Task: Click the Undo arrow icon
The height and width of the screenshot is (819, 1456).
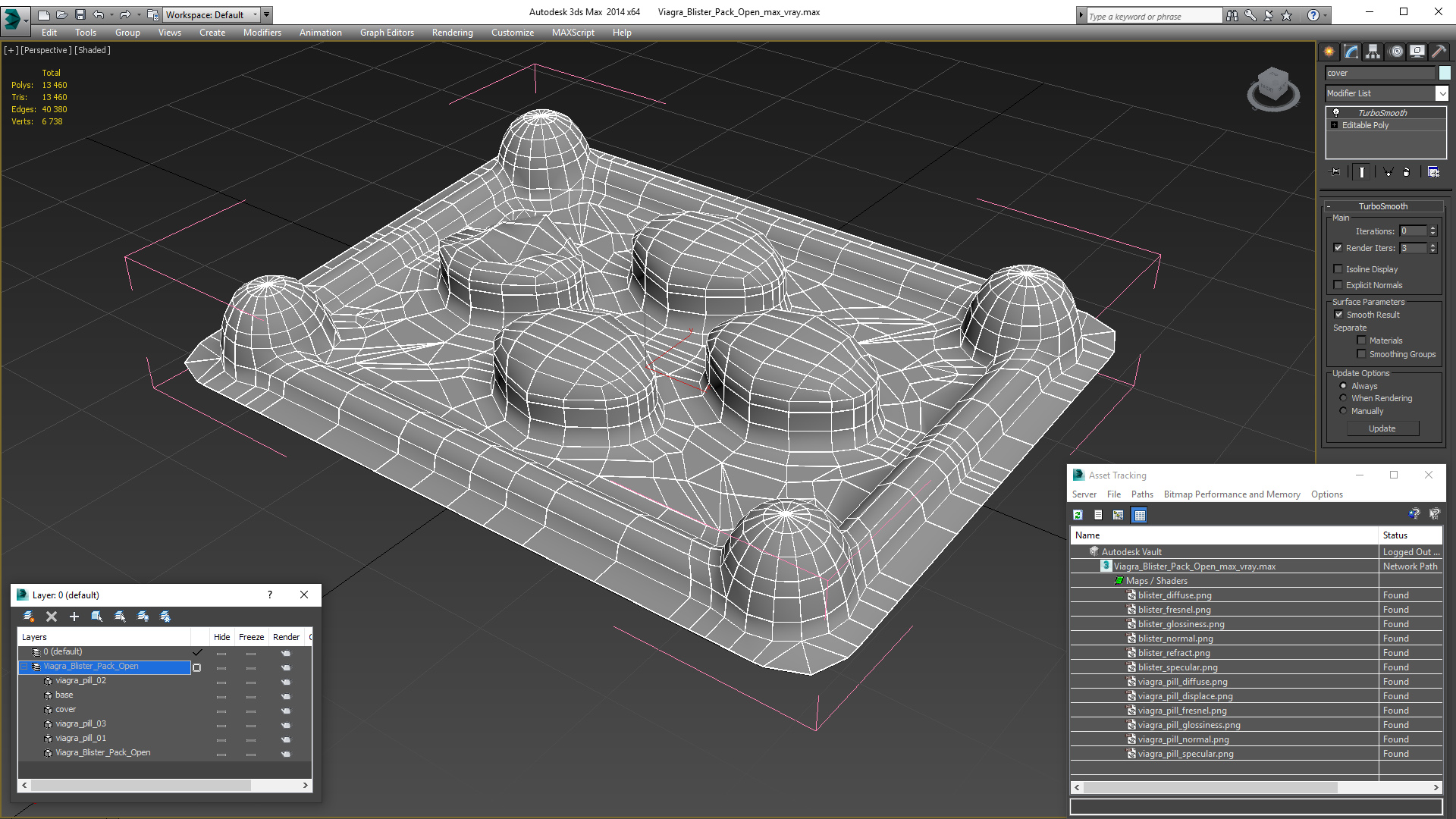Action: pyautogui.click(x=99, y=14)
